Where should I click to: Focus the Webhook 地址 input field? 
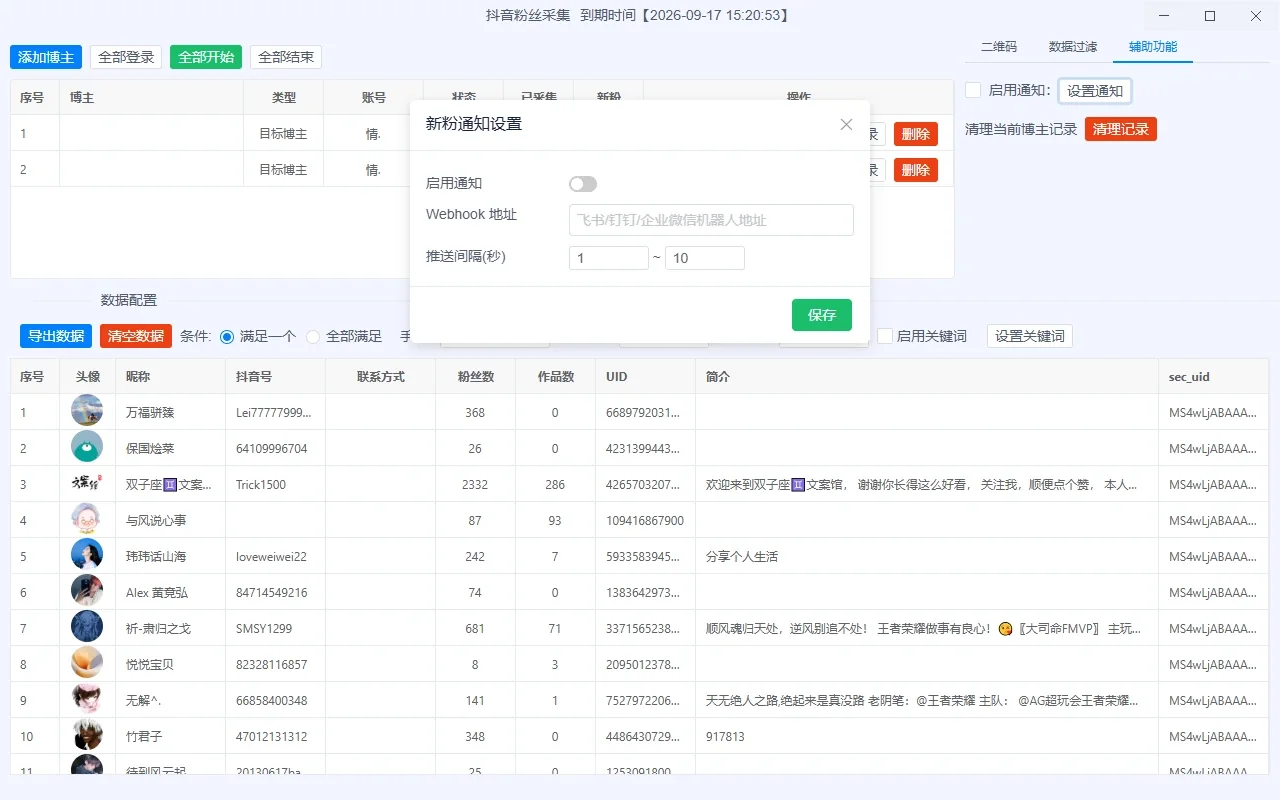[x=711, y=220]
